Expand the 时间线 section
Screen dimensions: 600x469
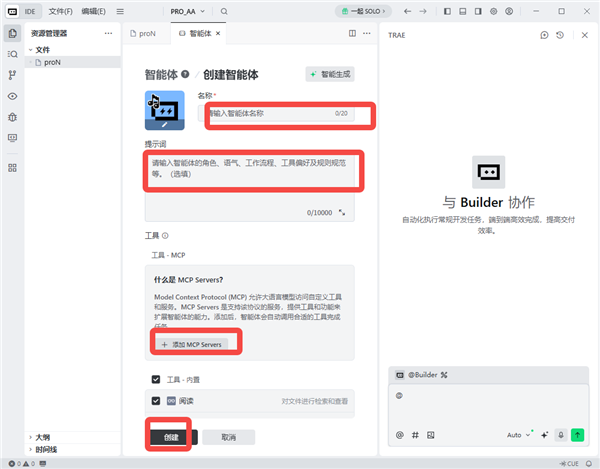coord(45,450)
